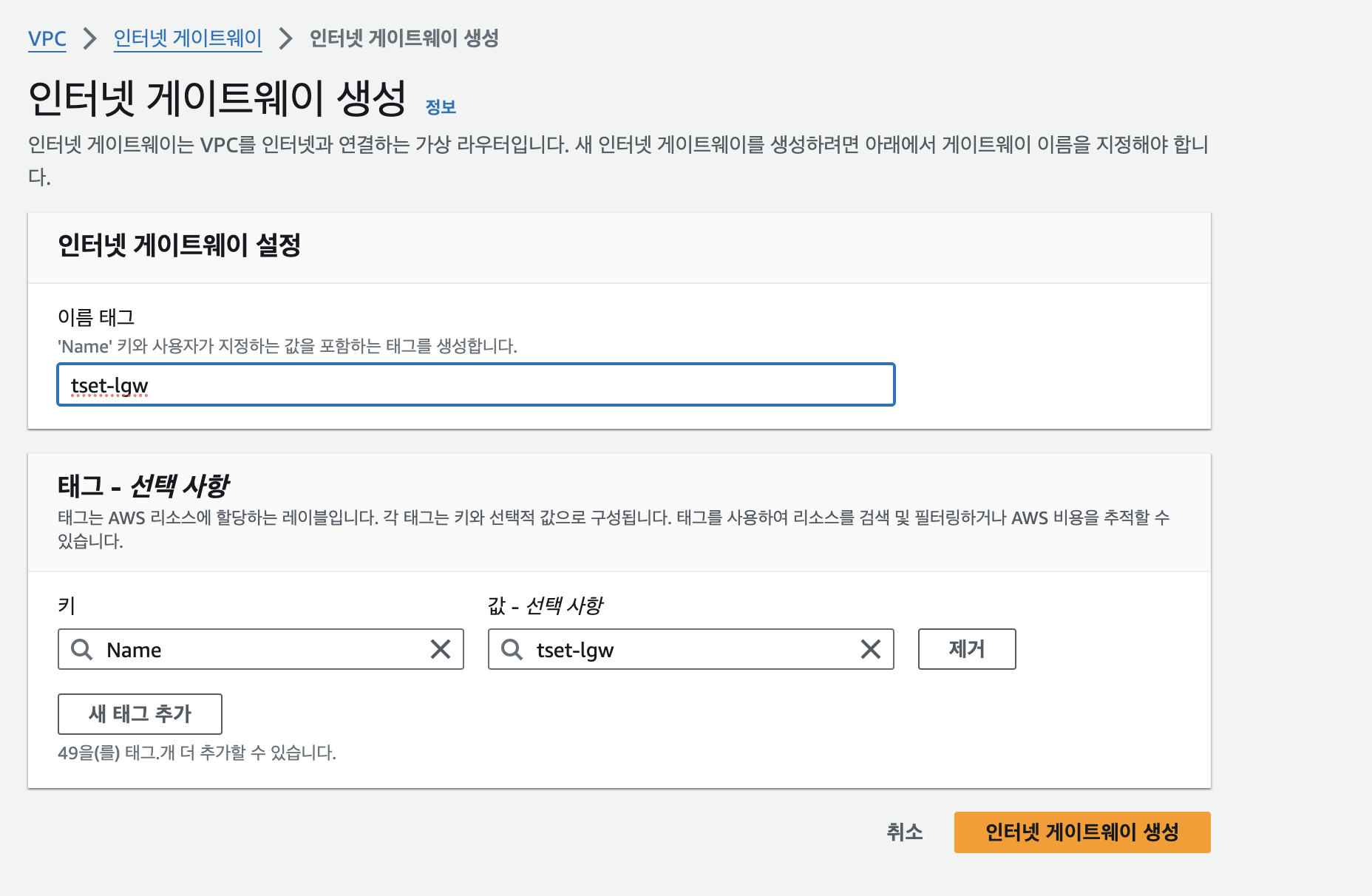Screen dimensions: 1372x896
Task: Focus the 이름 태그 input field
Action: (476, 384)
